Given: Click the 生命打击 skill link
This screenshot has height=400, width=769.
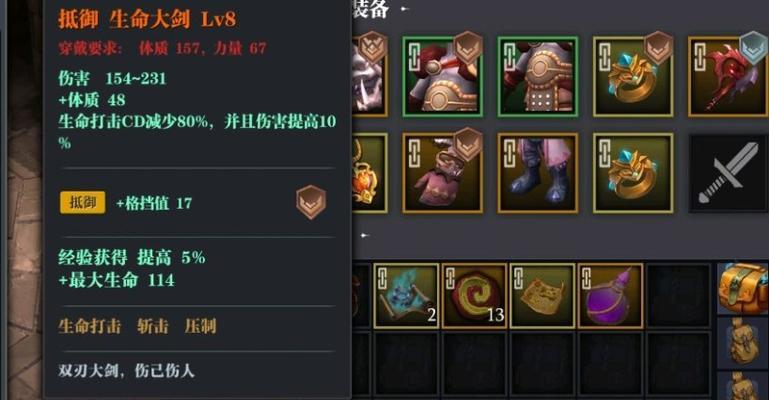Looking at the screenshot, I should 90,326.
